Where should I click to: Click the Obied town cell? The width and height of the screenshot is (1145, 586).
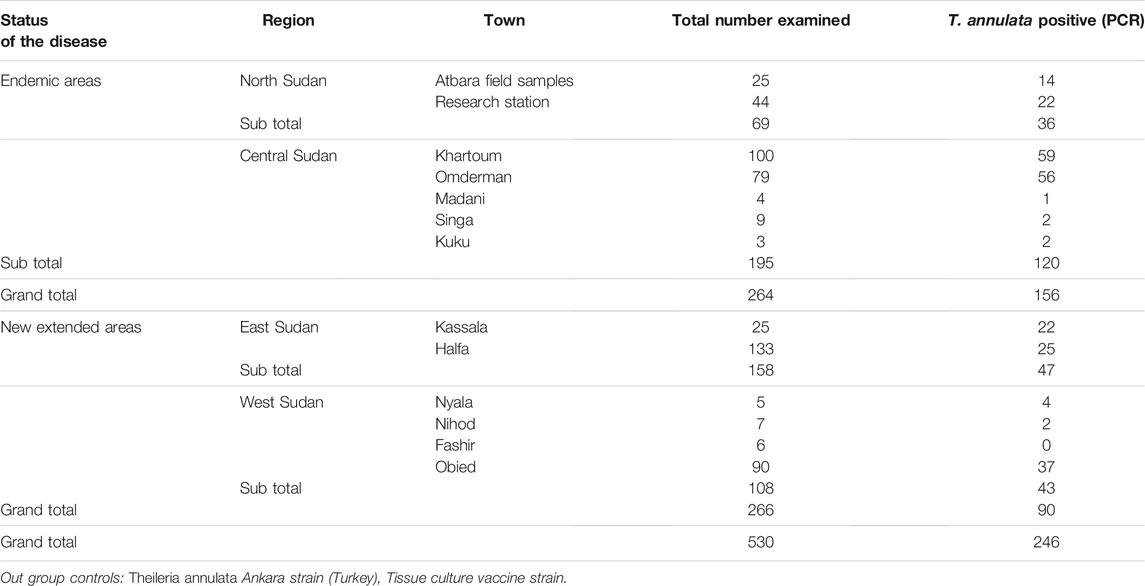455,467
